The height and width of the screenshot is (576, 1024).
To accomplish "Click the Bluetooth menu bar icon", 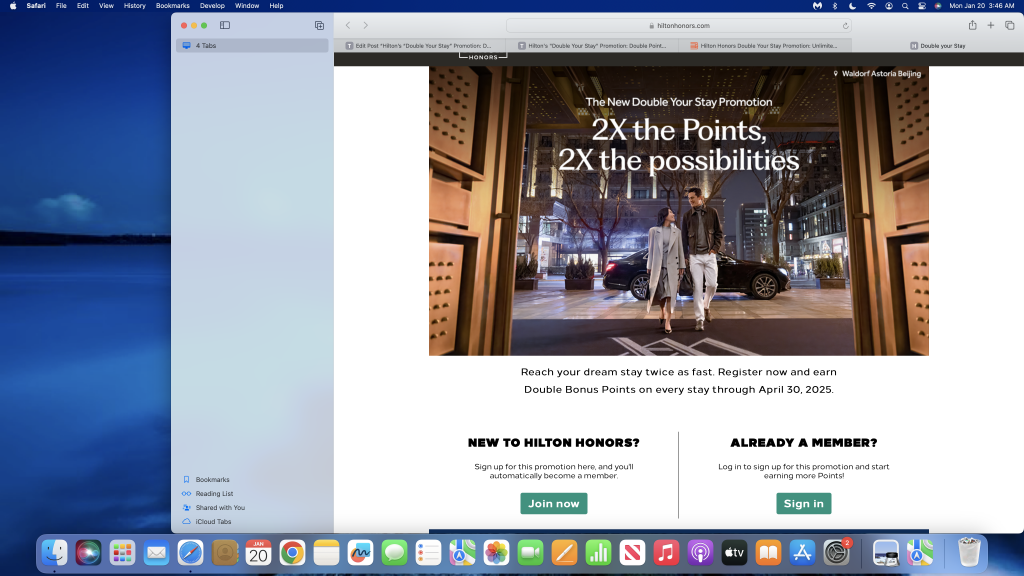I will pos(835,6).
